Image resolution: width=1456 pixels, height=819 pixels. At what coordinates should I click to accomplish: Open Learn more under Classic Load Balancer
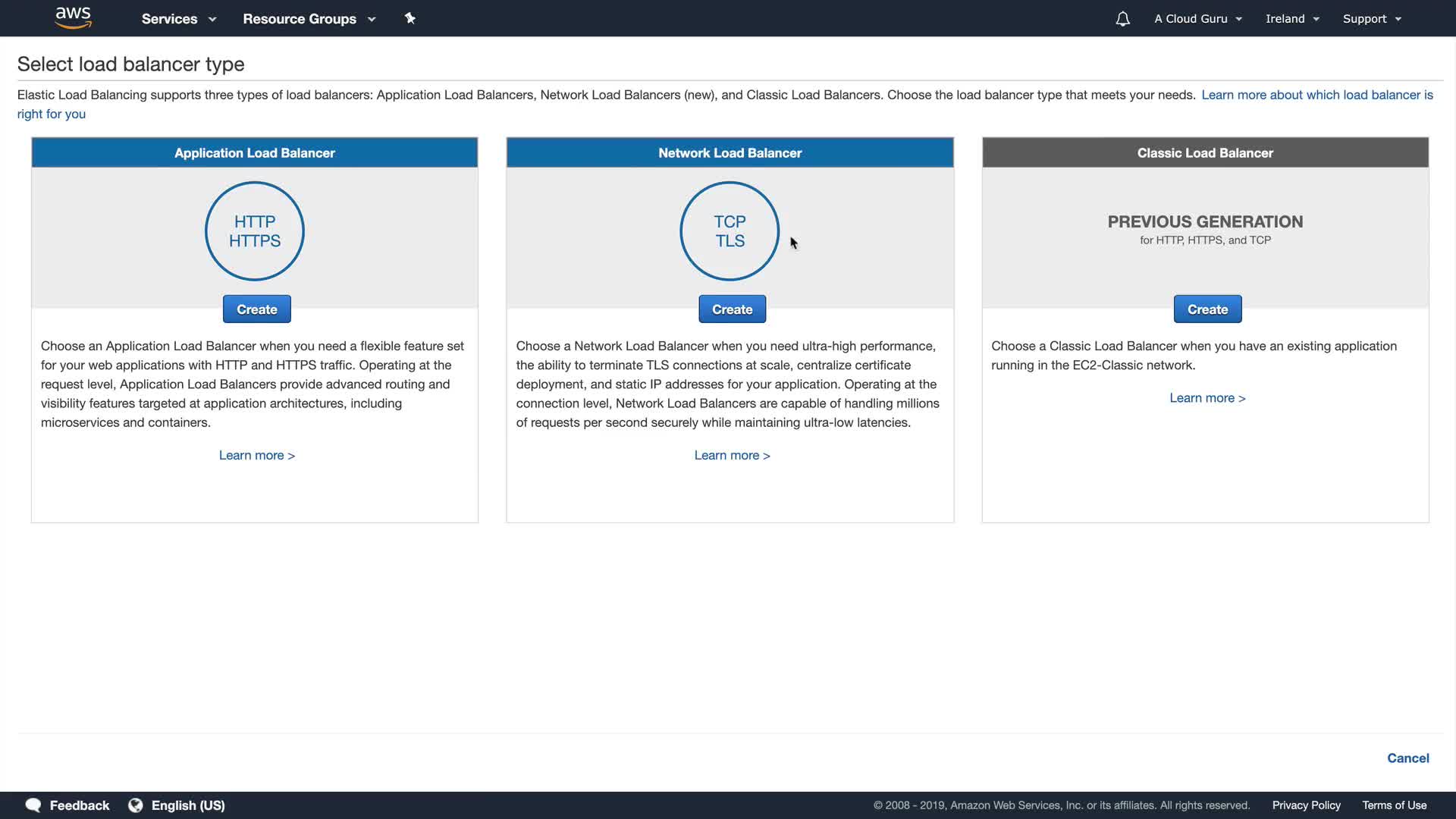point(1207,398)
